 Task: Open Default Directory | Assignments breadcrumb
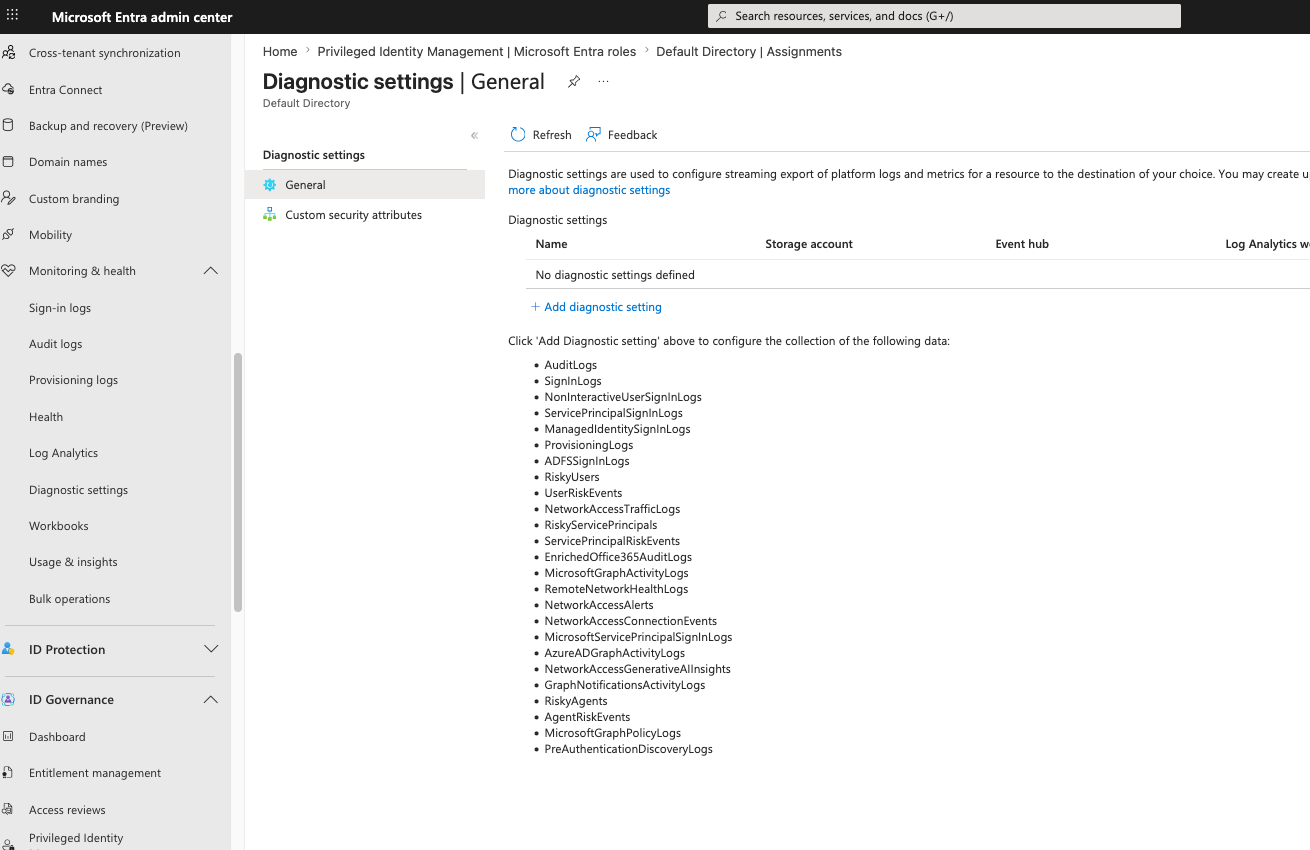point(749,52)
